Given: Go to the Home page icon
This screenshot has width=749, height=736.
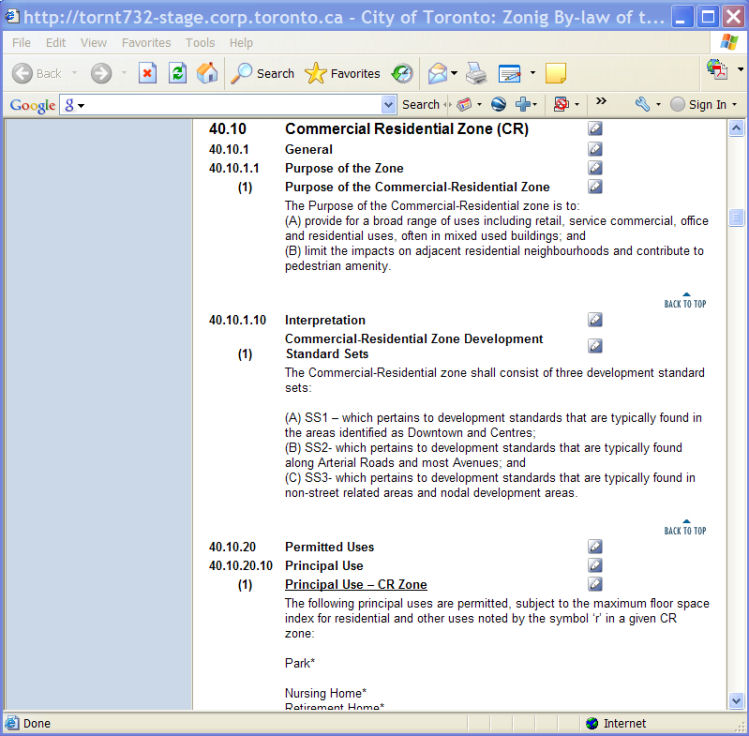Looking at the screenshot, I should (207, 73).
